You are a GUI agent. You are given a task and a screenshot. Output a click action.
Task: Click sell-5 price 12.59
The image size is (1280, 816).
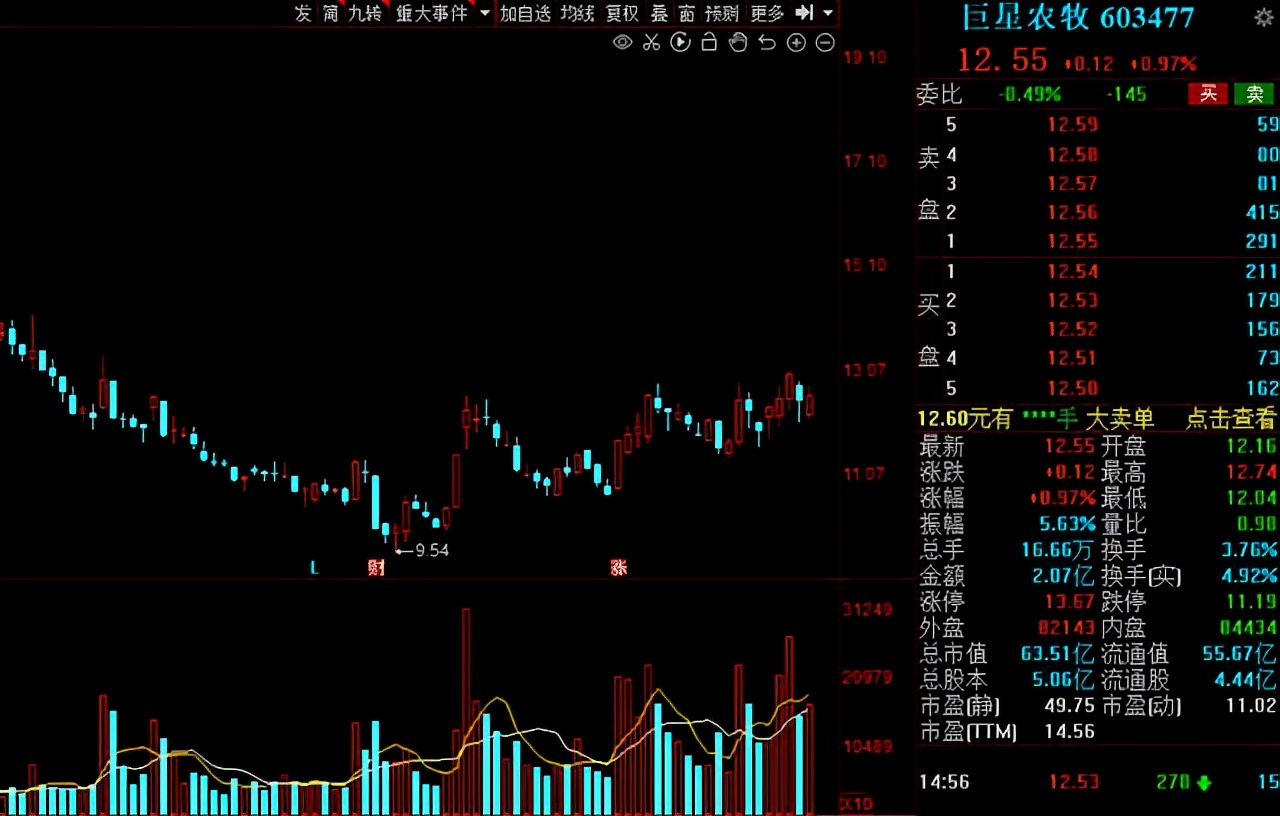point(1072,125)
